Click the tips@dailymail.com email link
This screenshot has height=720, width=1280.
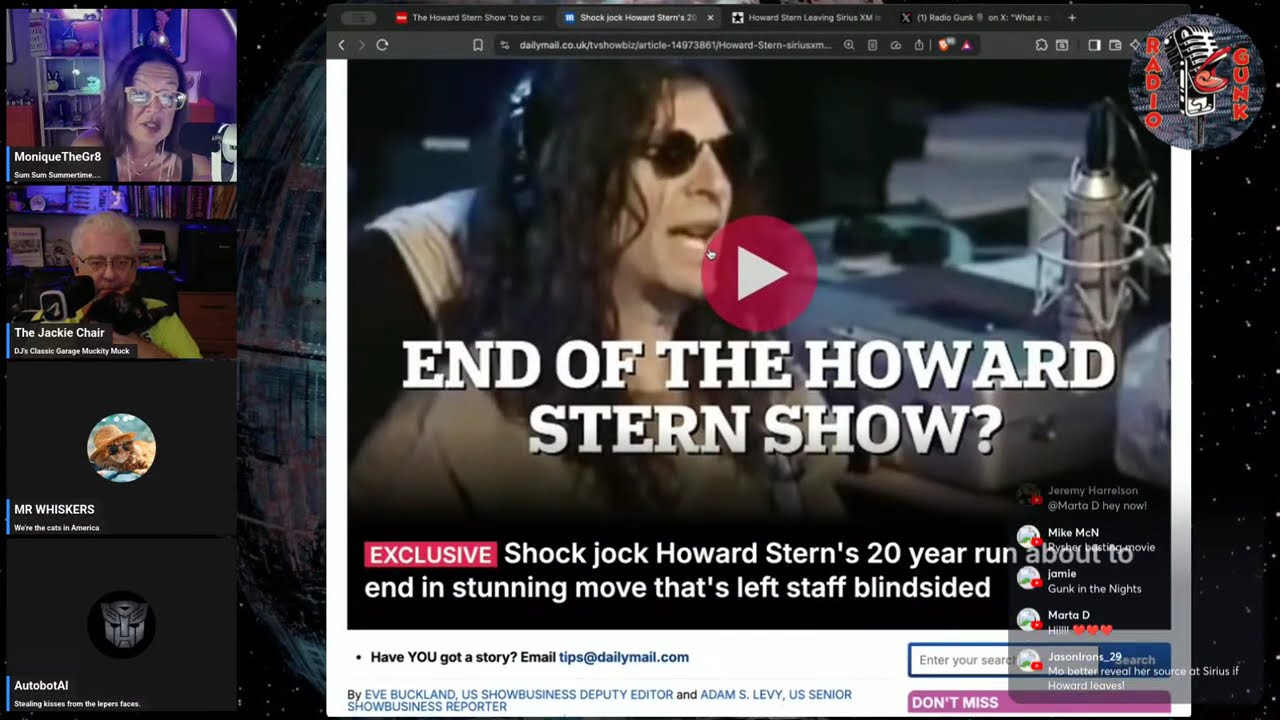click(624, 657)
